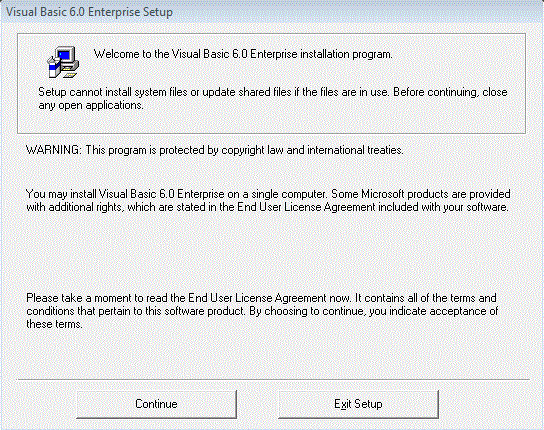The image size is (544, 430).
Task: Click the 'these terms.' text
Action: 54,324
